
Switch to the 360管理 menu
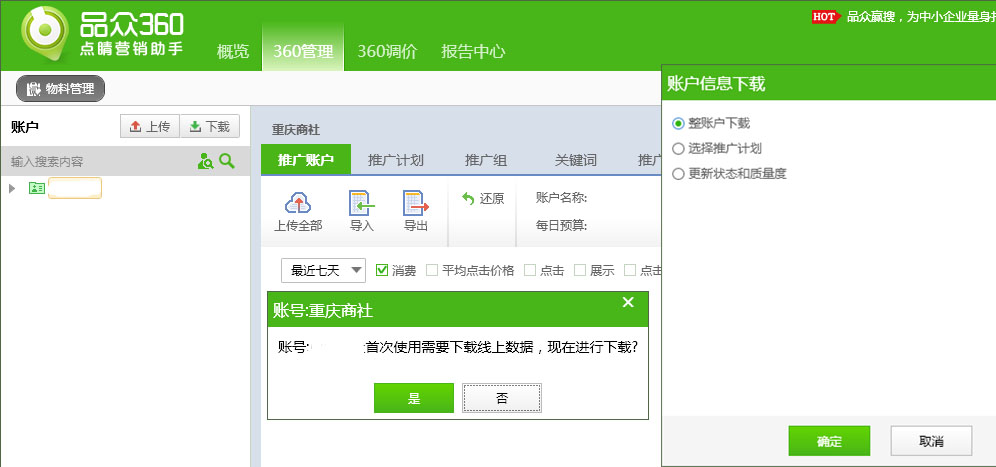[x=303, y=51]
